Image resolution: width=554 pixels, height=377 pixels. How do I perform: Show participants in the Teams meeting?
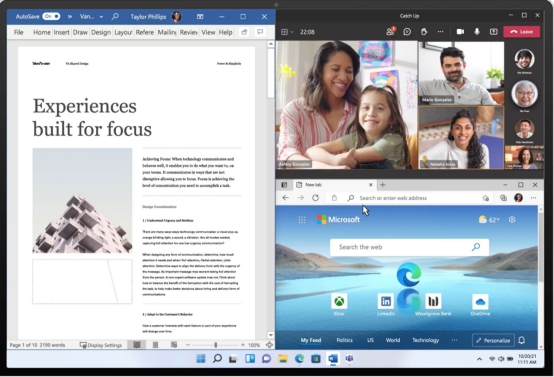[x=390, y=31]
